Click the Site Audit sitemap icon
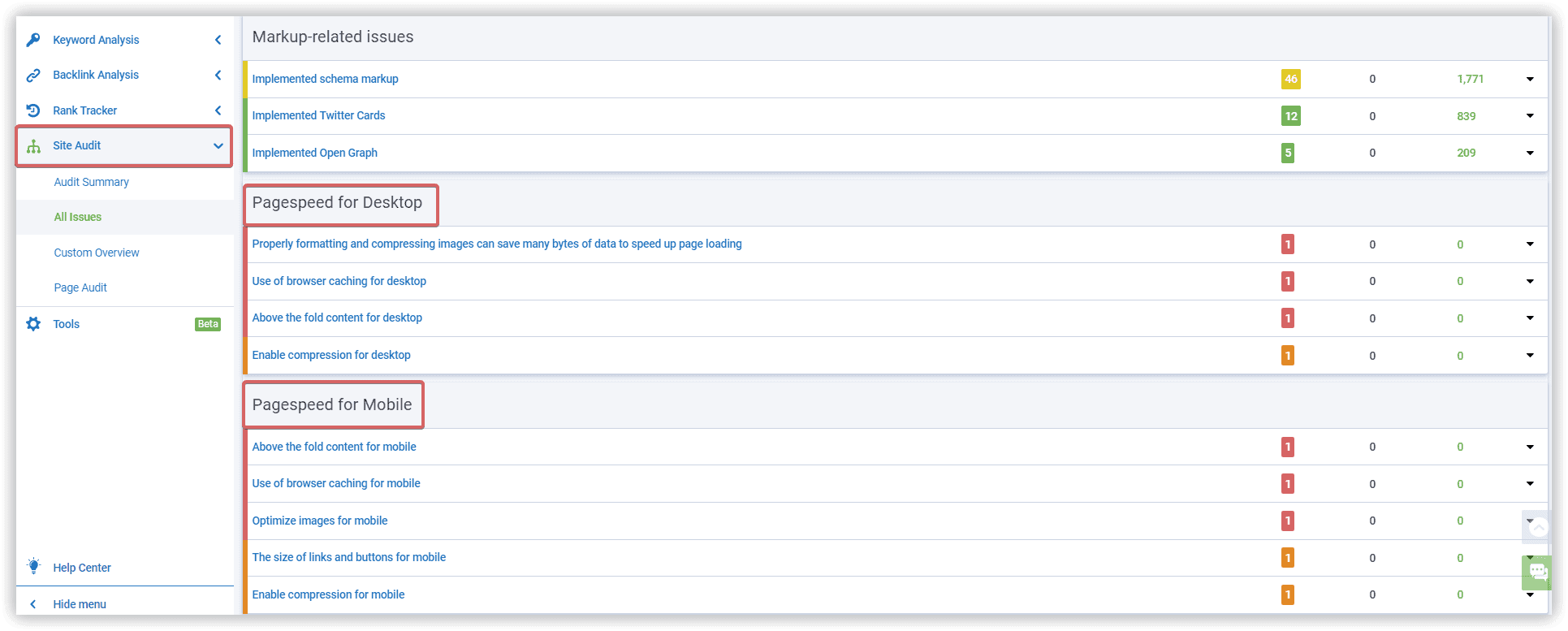 [33, 146]
